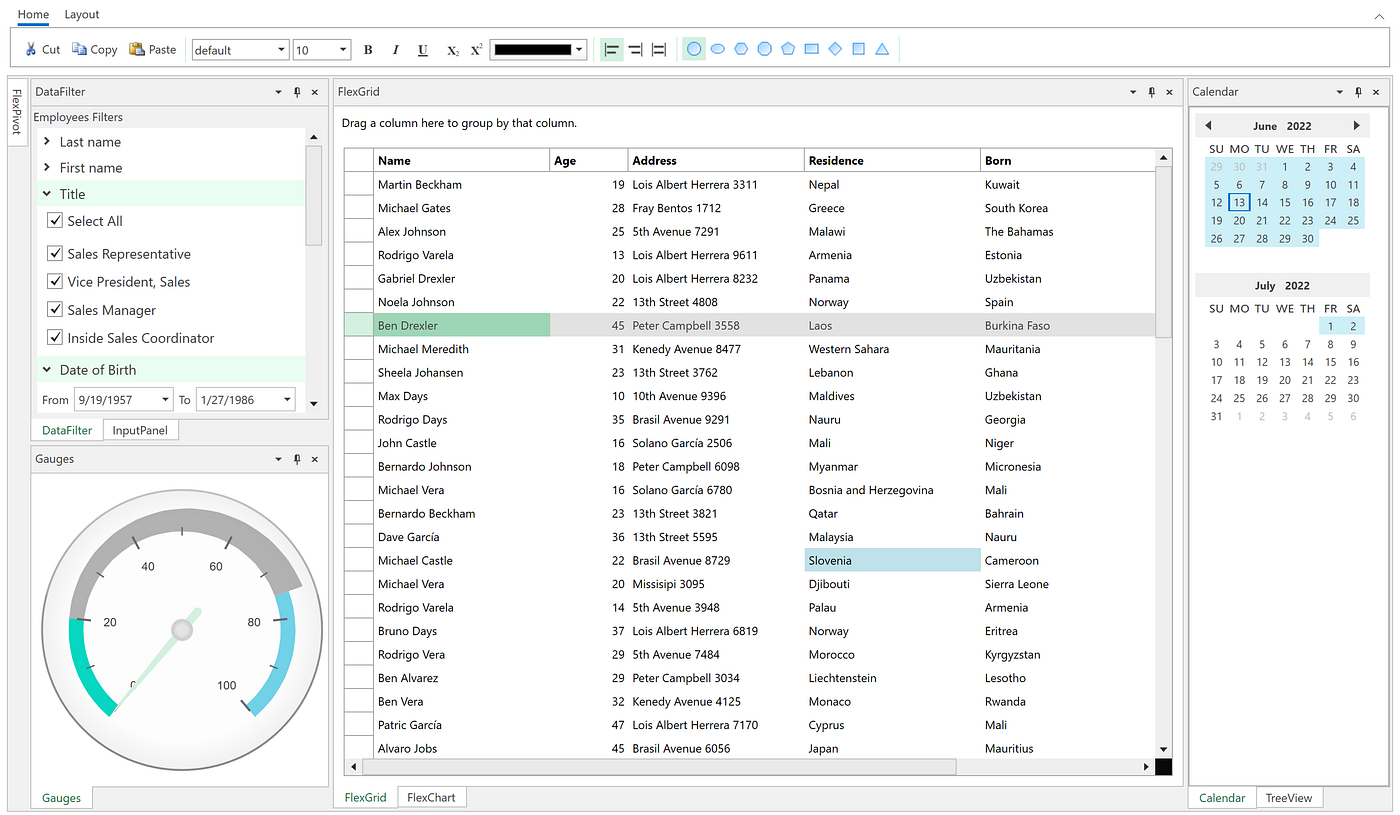Viewport: 1400px width, 815px height.
Task: Open the FlexChart tab
Action: click(x=431, y=797)
